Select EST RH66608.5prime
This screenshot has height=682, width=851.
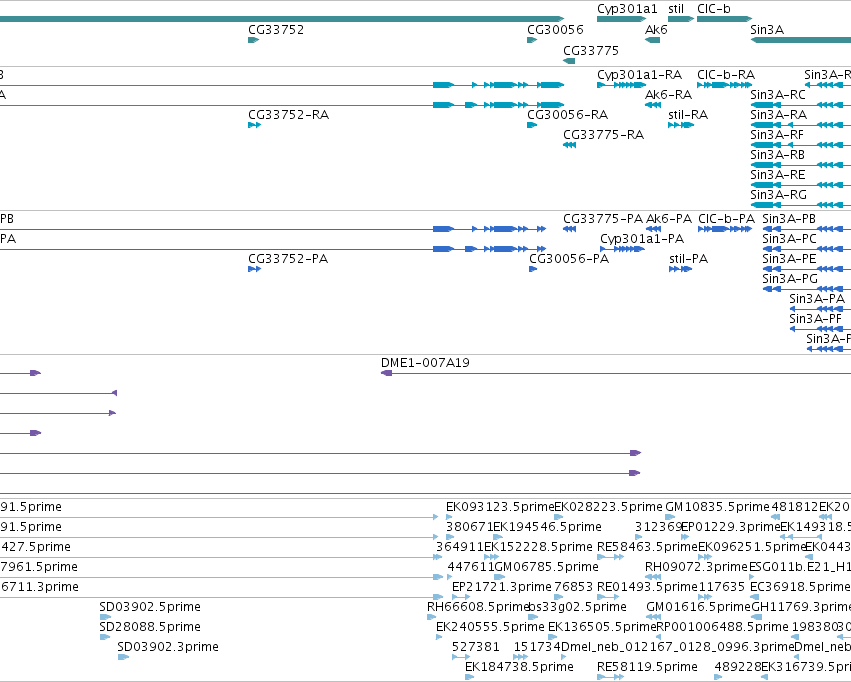click(x=431, y=617)
